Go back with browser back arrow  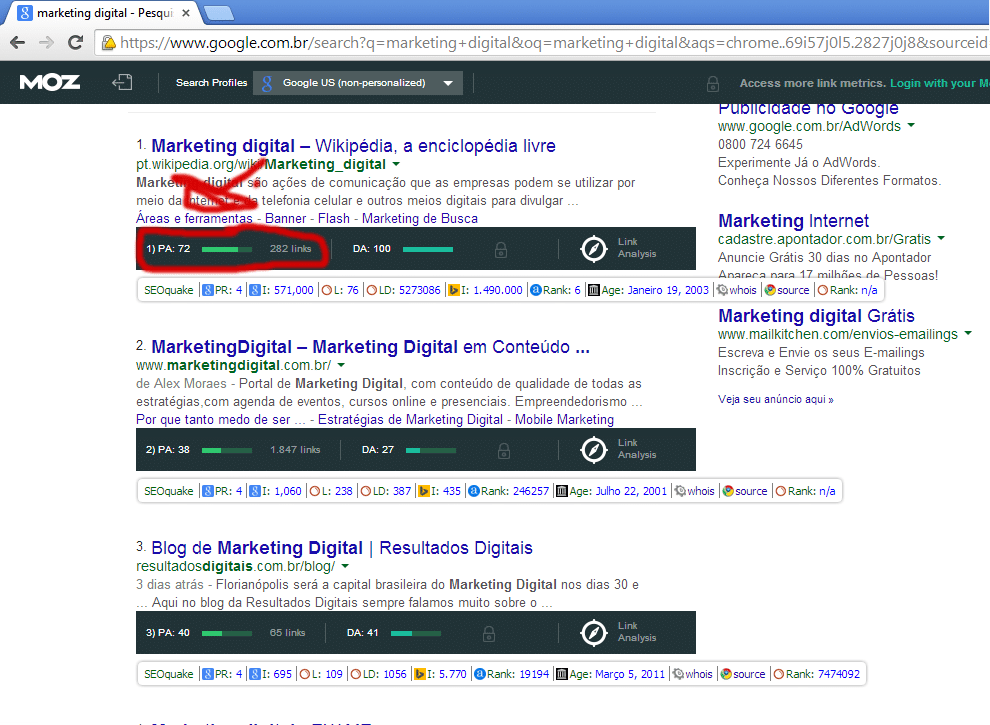click(x=18, y=42)
